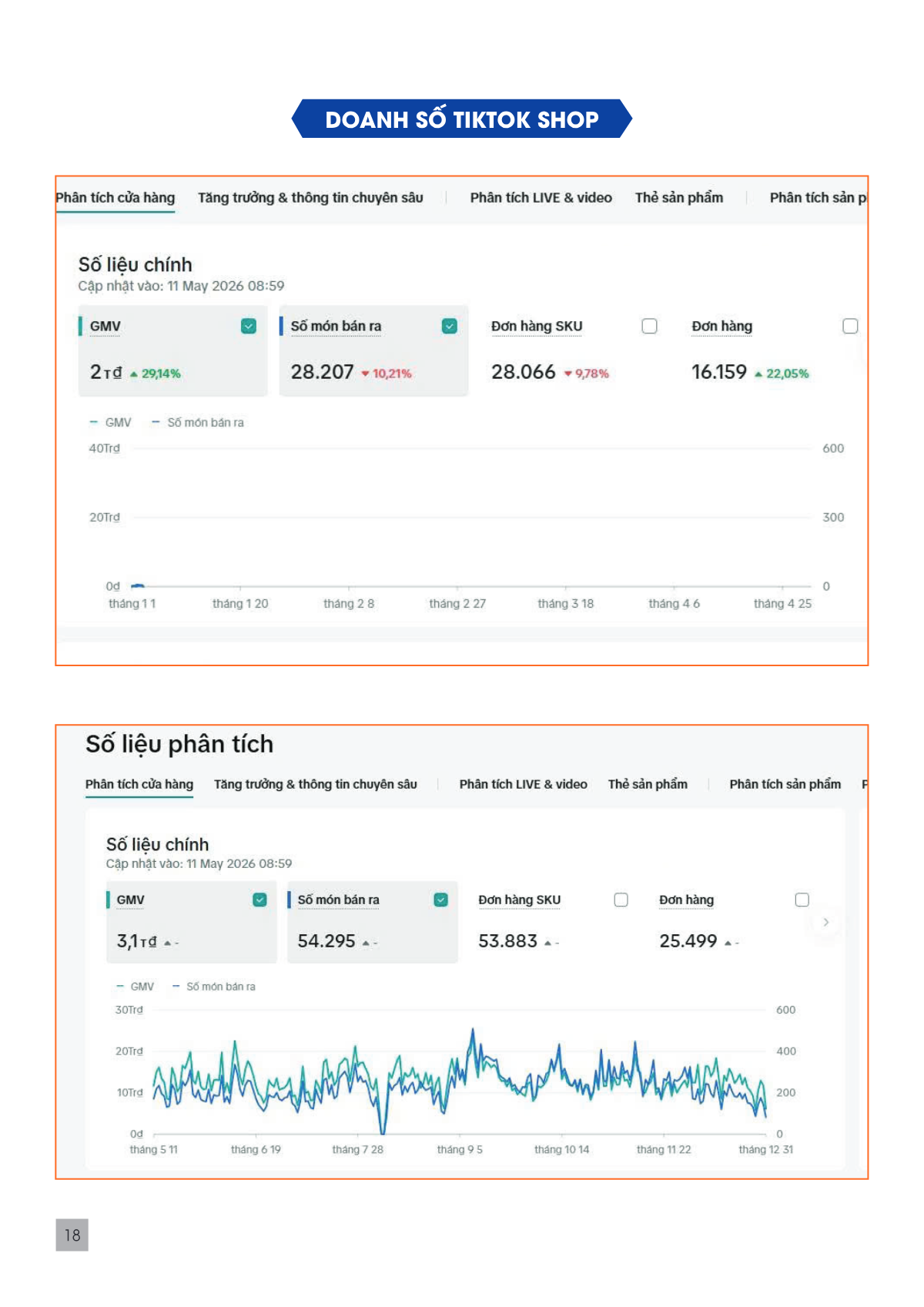Click the gray up arrow beside 53.883
The height and width of the screenshot is (1307, 924).
(x=547, y=943)
